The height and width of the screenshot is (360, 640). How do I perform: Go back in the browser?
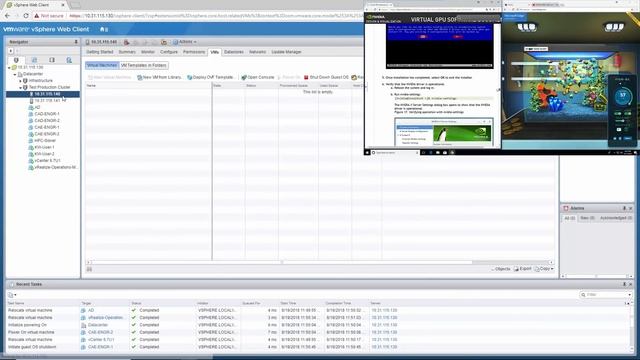7,16
